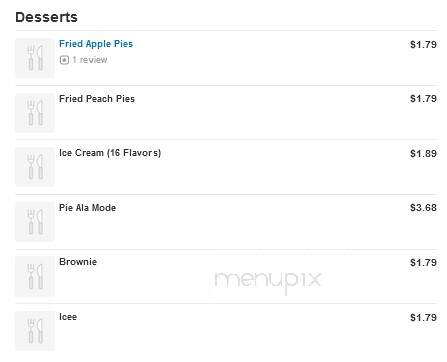Click the menupix watermark logo
The height and width of the screenshot is (362, 447).
267,282
